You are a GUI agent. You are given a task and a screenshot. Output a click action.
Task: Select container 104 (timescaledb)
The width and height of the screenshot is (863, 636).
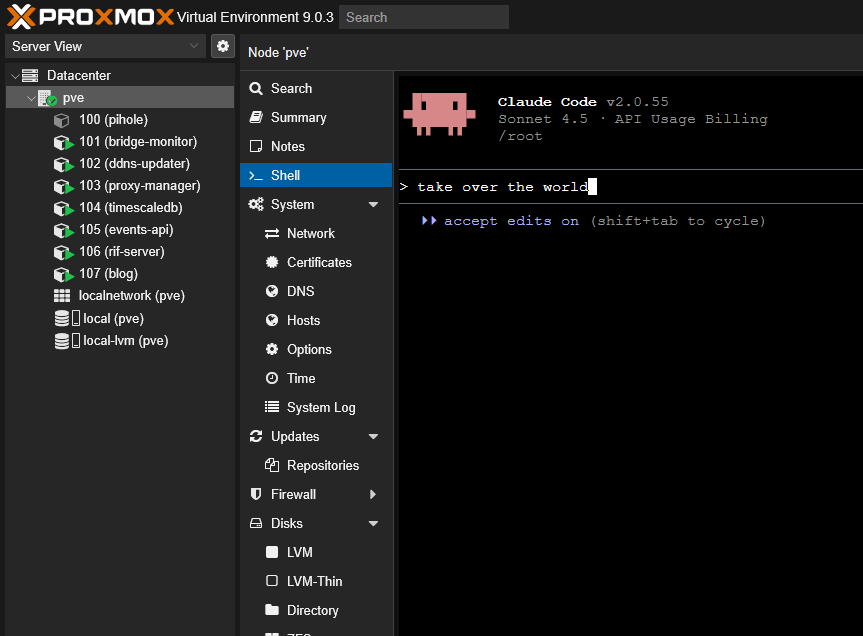coord(130,208)
